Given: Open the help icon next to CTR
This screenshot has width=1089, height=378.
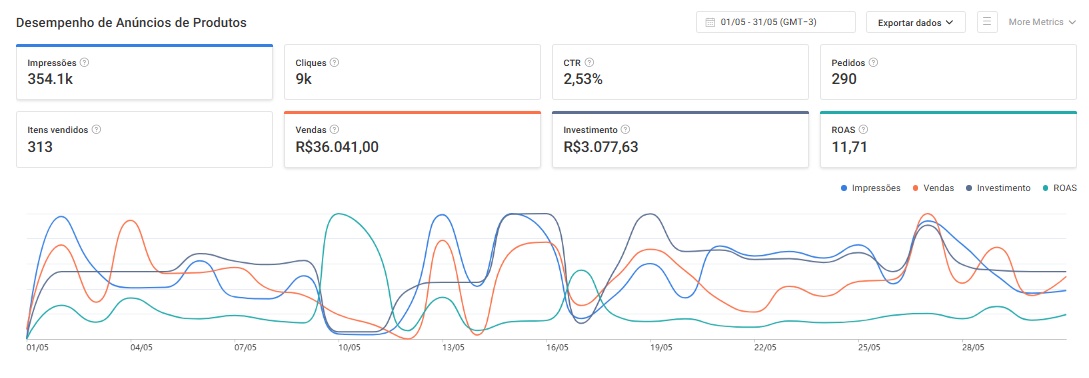Looking at the screenshot, I should coord(590,63).
